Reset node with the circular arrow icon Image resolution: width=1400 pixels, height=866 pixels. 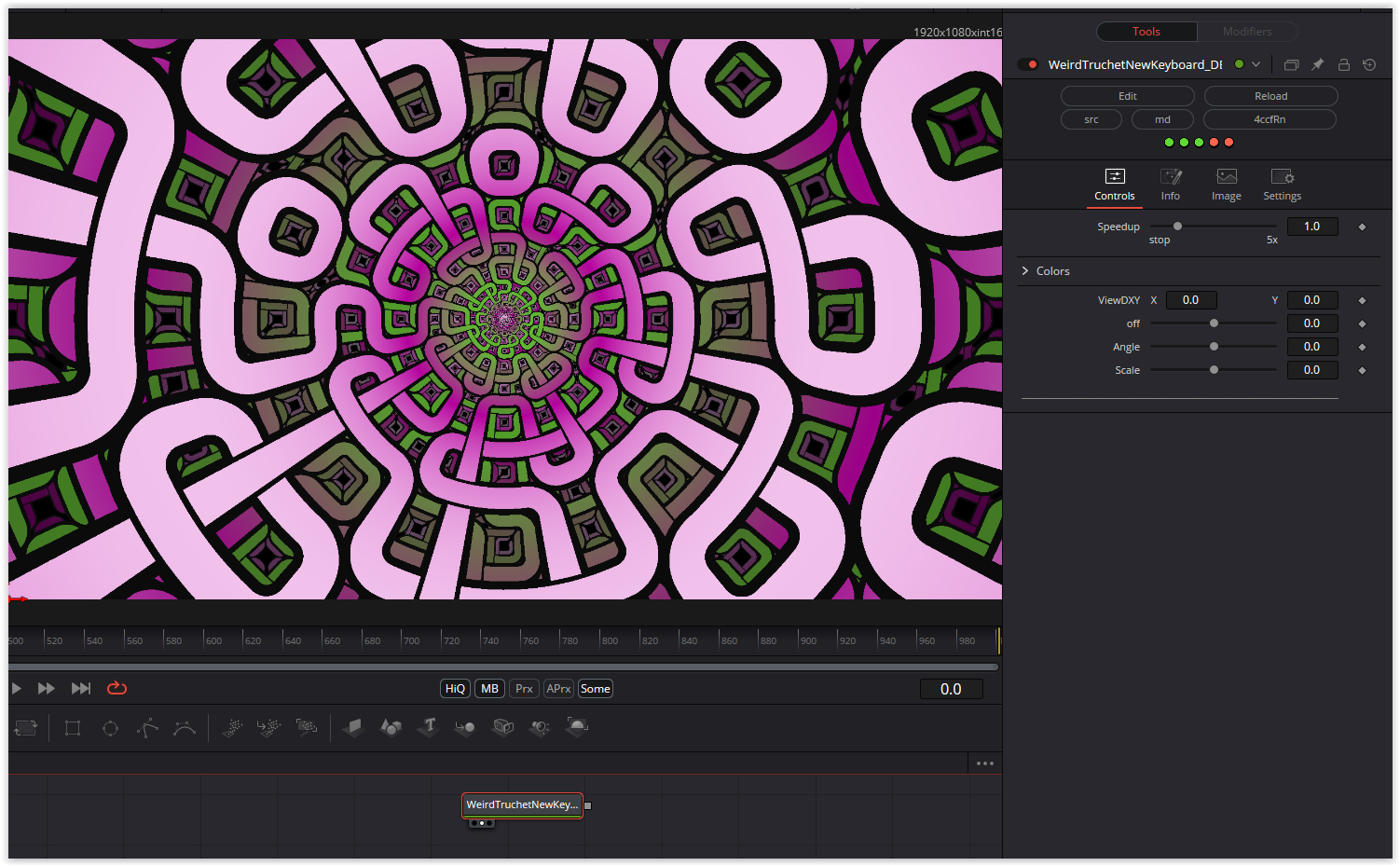pyautogui.click(x=1369, y=64)
